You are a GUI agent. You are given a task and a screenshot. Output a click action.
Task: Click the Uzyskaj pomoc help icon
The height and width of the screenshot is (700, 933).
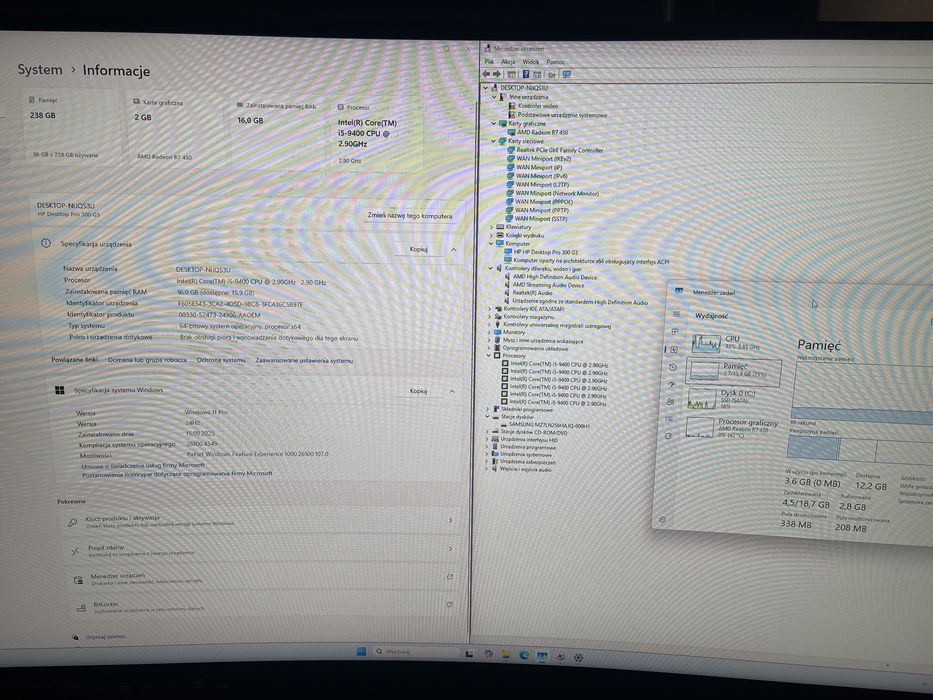(x=76, y=637)
